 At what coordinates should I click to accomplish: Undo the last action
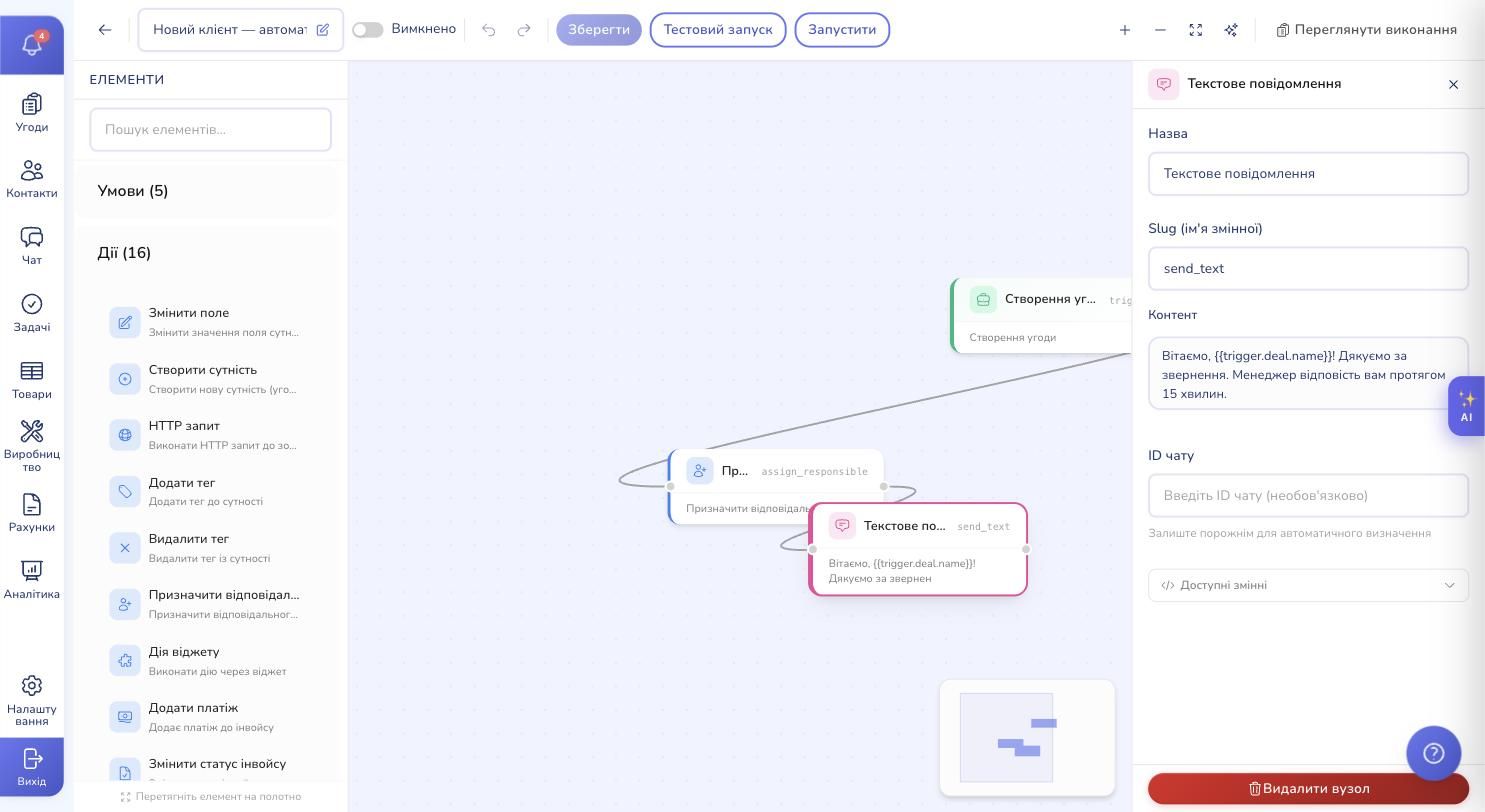(x=489, y=30)
